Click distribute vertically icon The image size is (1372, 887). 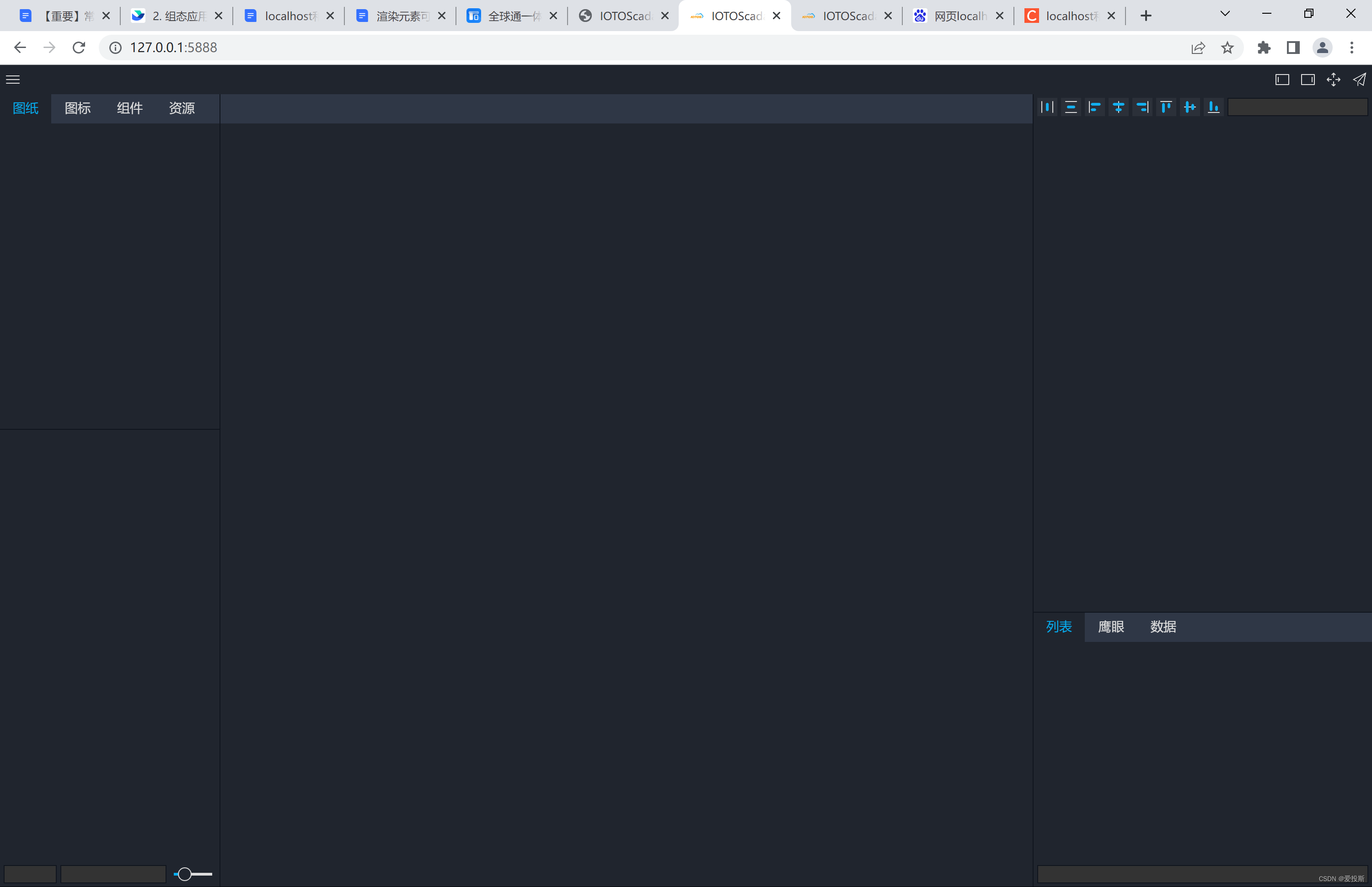(x=1071, y=107)
